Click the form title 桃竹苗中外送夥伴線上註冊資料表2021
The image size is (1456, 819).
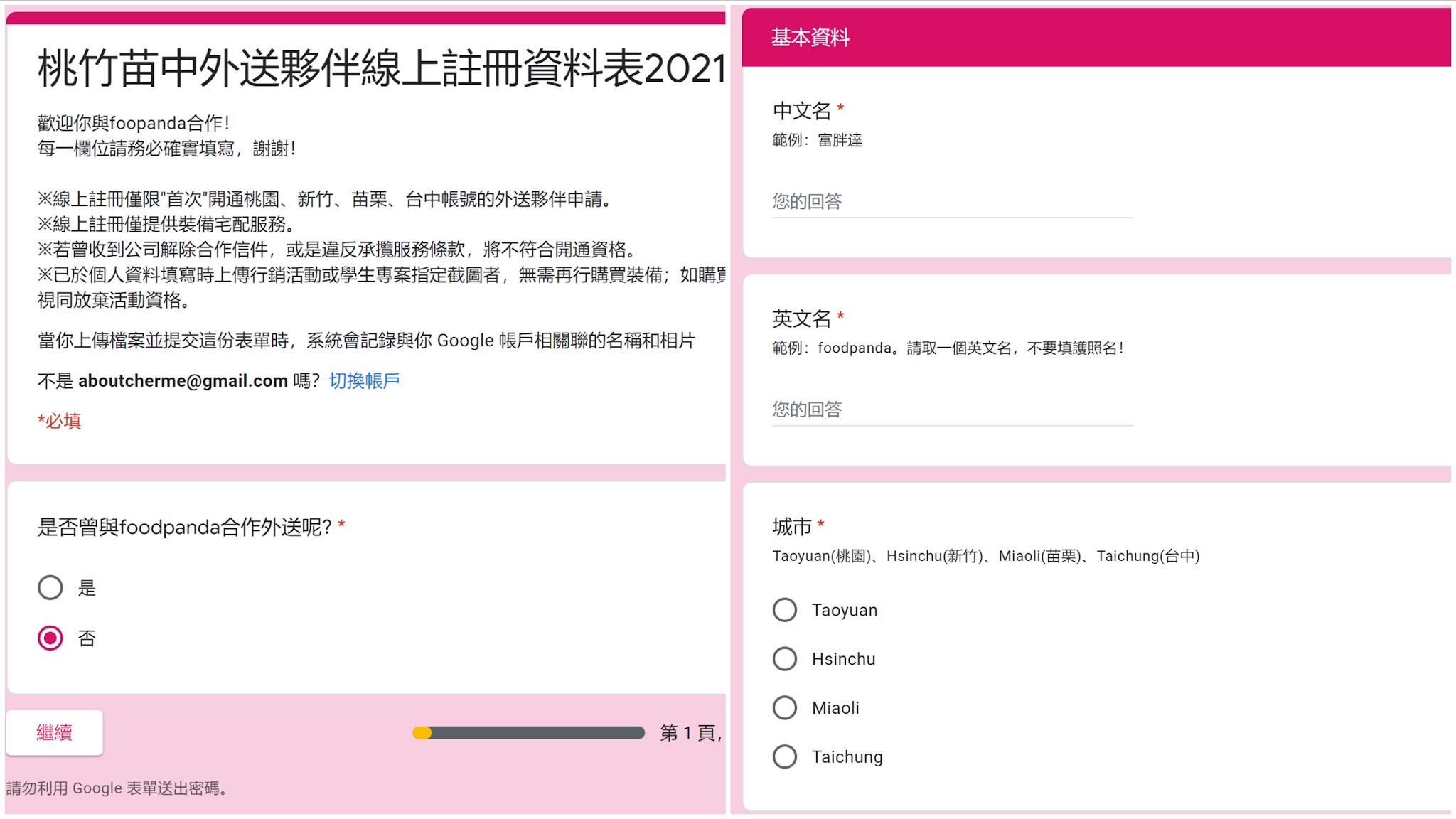pos(381,69)
